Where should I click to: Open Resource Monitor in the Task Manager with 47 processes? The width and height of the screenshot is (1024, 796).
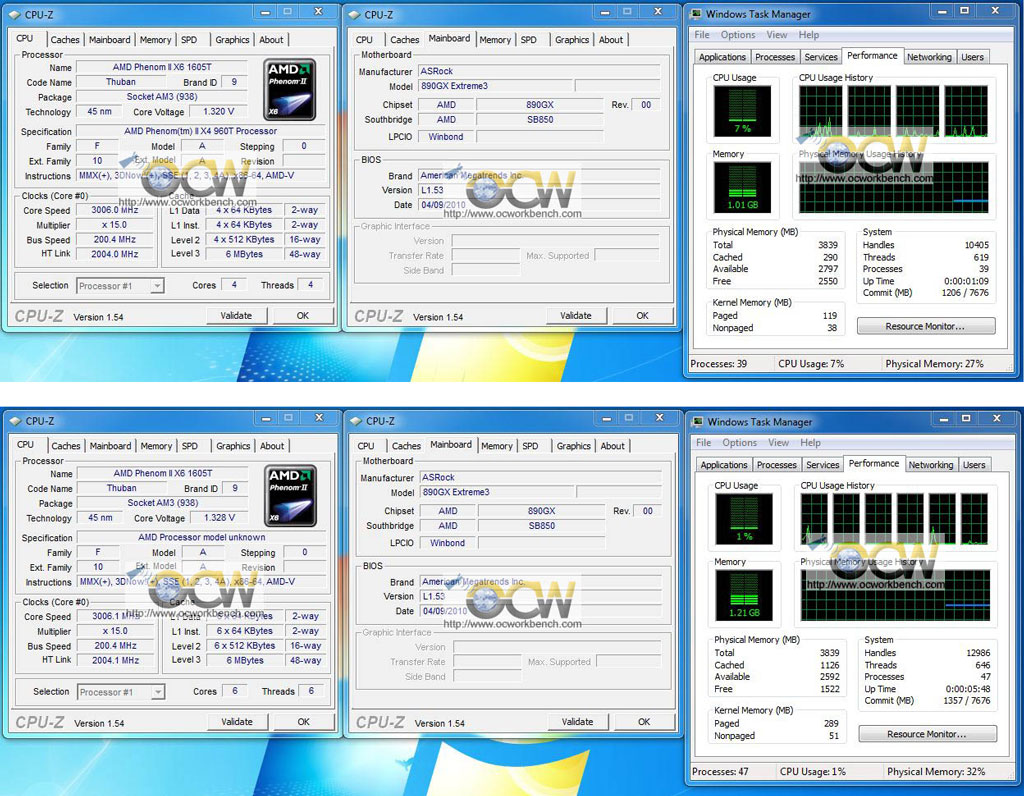pos(927,734)
